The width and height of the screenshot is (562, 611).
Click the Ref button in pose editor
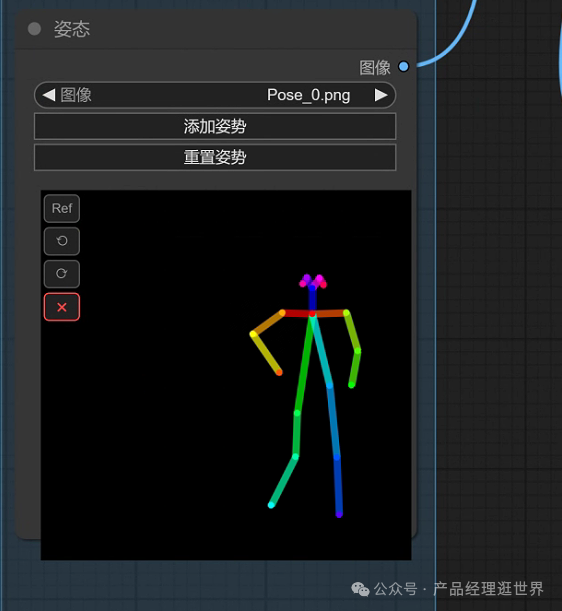coord(62,208)
